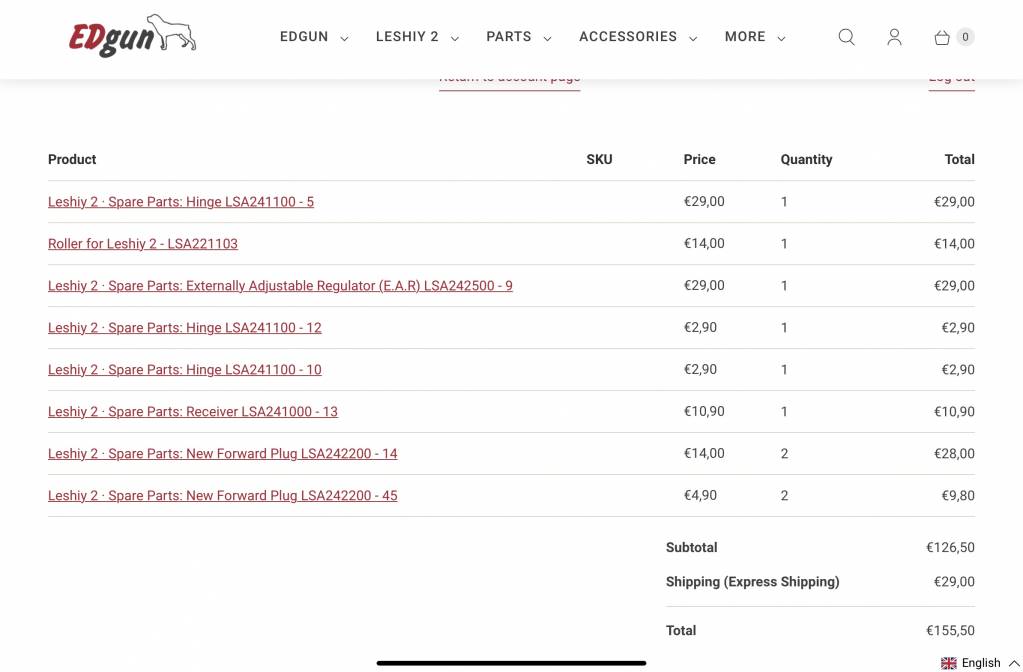This screenshot has height=672, width=1023.
Task: Open the shopping basket icon
Action: click(x=941, y=37)
